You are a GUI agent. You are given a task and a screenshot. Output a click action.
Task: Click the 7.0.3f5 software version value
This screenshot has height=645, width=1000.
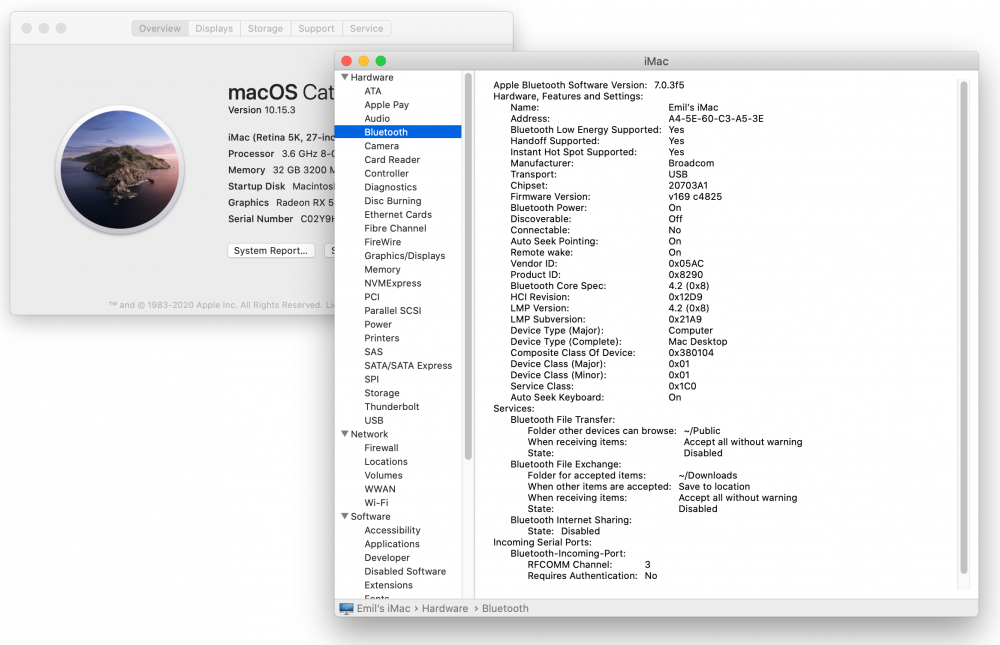click(669, 85)
